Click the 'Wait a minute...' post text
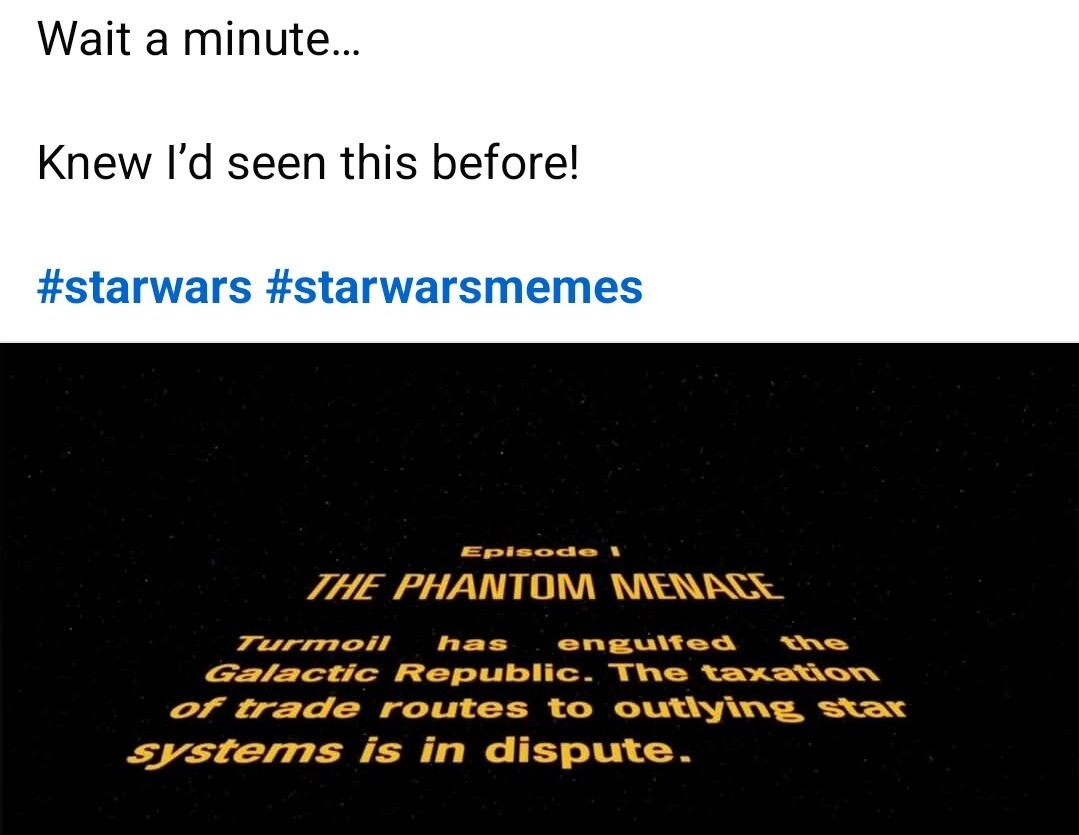 coord(199,39)
